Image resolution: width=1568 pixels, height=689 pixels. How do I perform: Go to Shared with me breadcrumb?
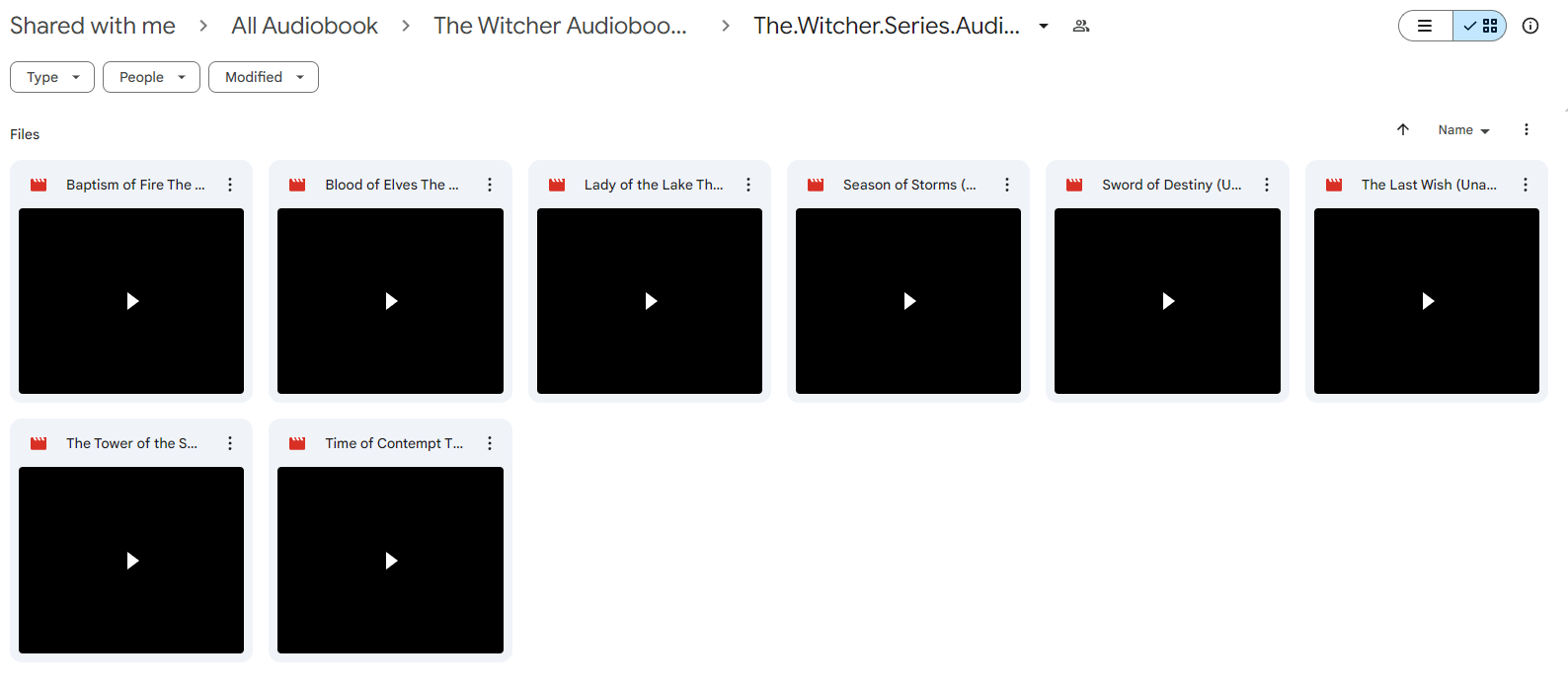(x=93, y=26)
